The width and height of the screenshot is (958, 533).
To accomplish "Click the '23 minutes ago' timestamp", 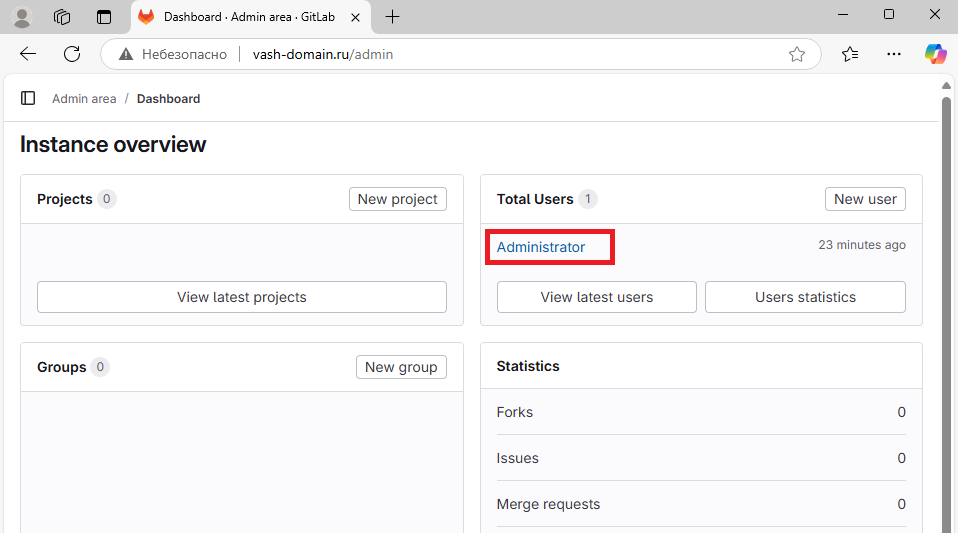I will 862,244.
